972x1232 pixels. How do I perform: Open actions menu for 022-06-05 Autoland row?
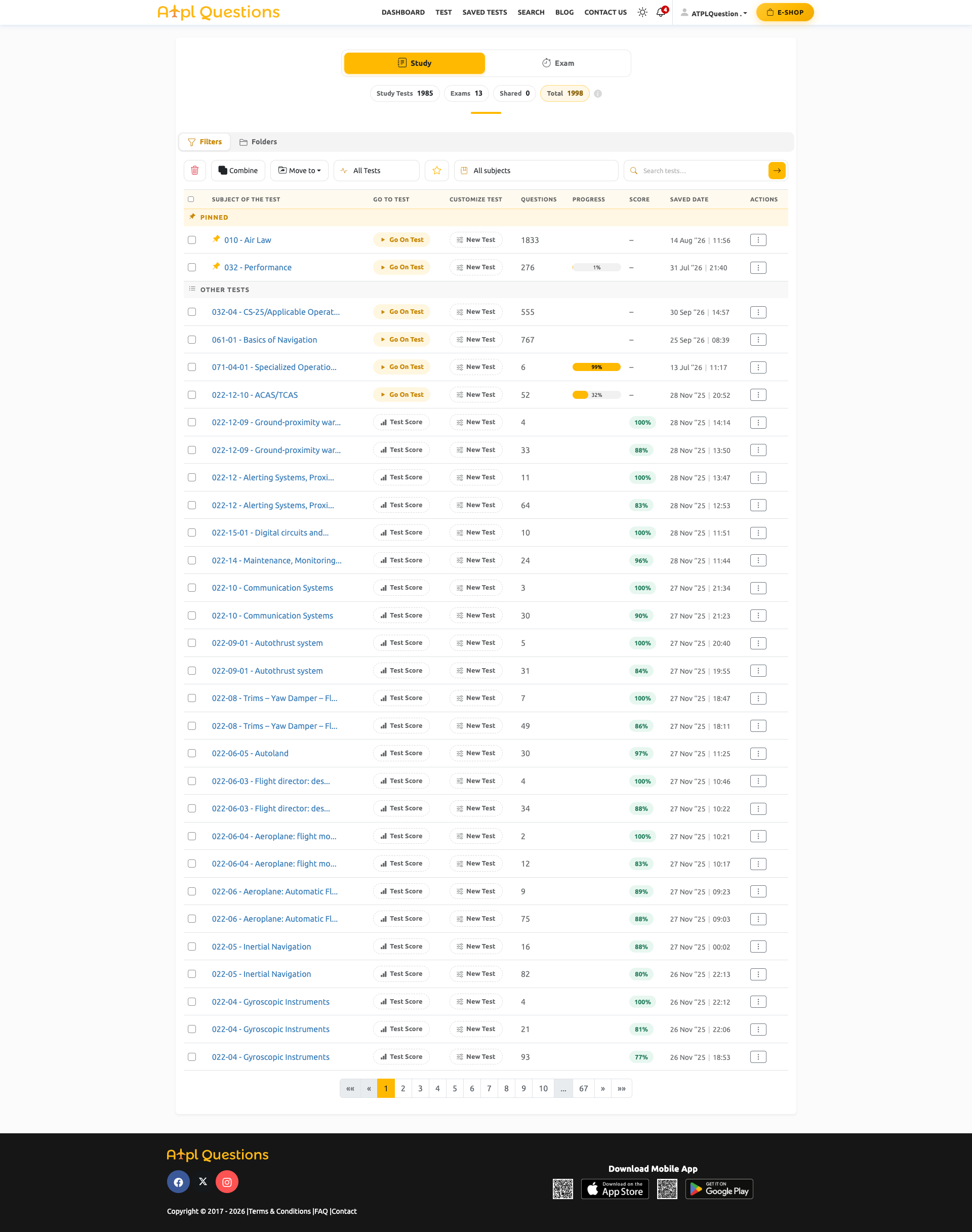[758, 754]
